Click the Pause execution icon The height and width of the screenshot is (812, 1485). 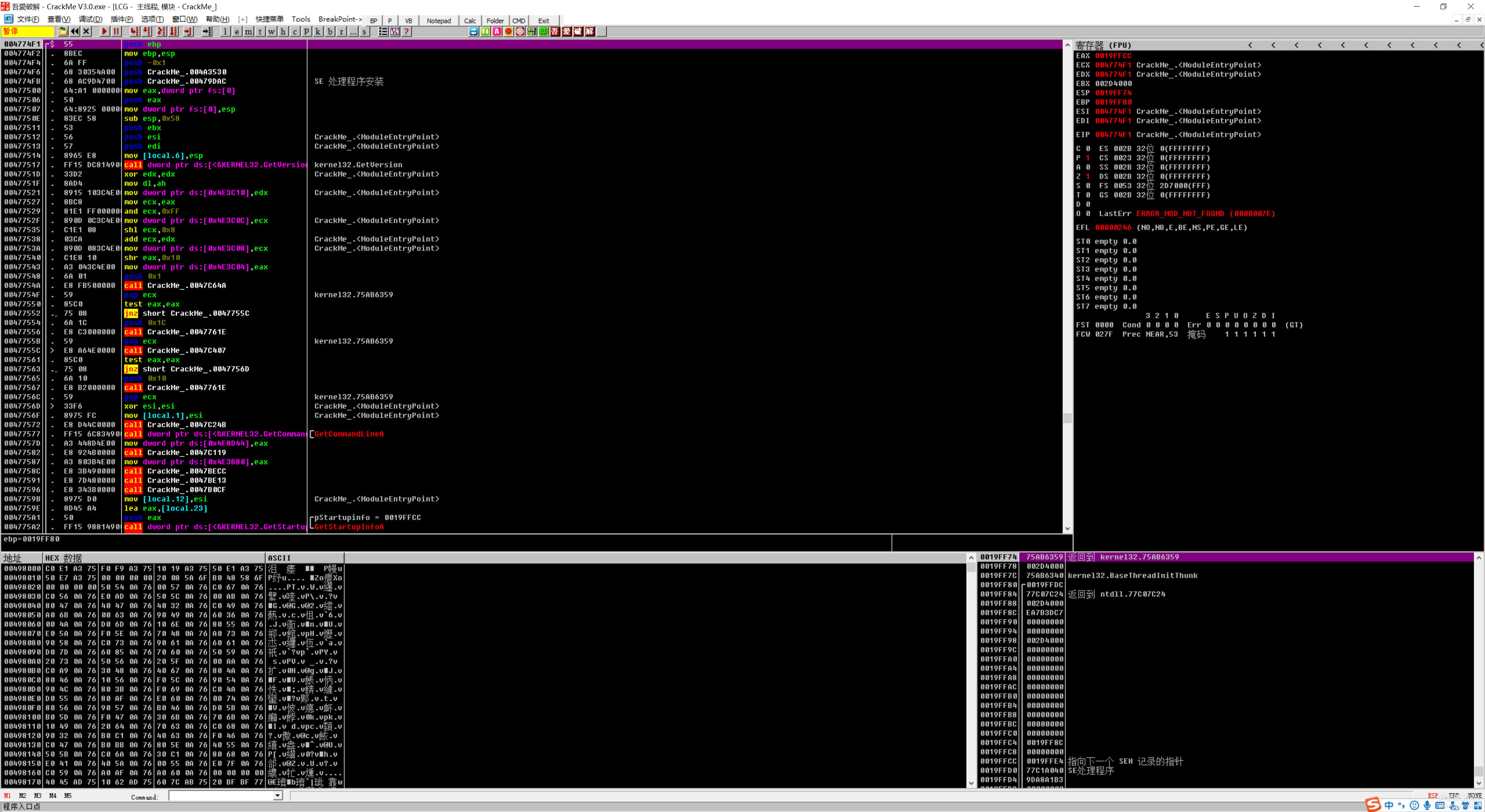pyautogui.click(x=116, y=32)
